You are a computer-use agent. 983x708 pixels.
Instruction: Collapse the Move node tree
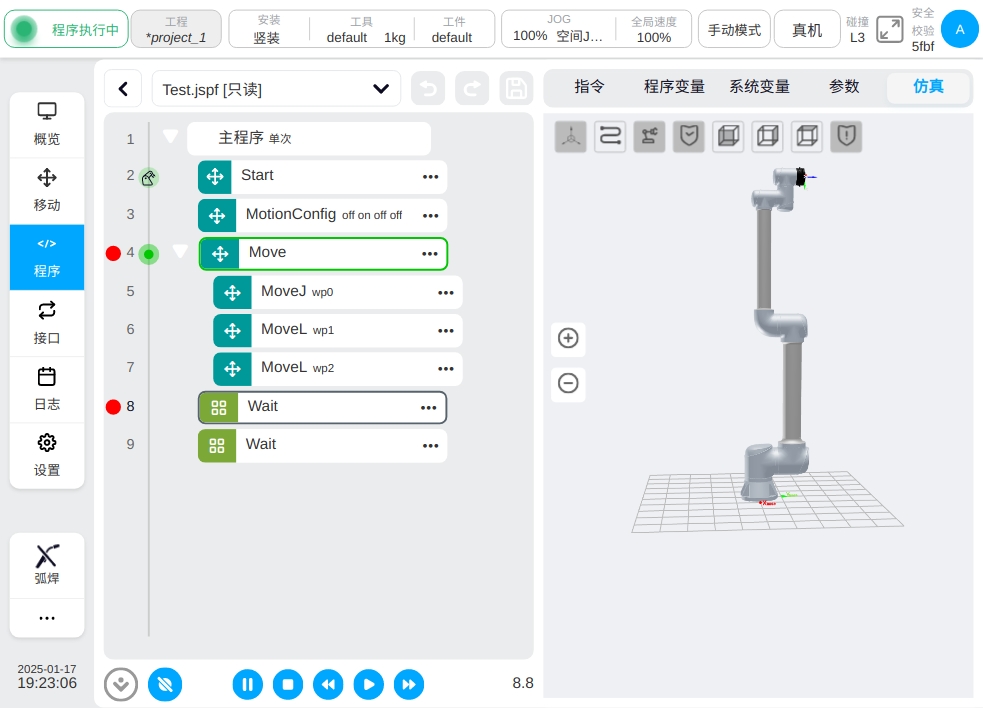click(x=180, y=252)
